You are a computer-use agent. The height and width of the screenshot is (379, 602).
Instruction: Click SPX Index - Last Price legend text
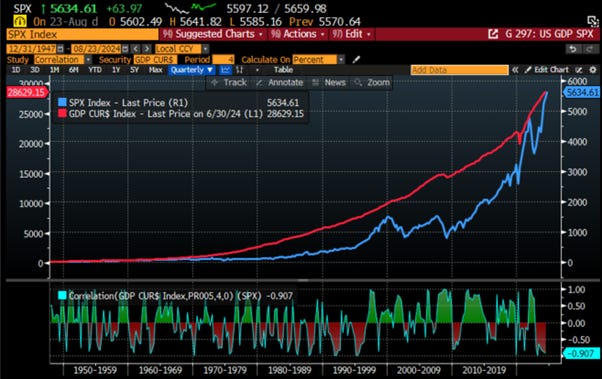[x=128, y=103]
